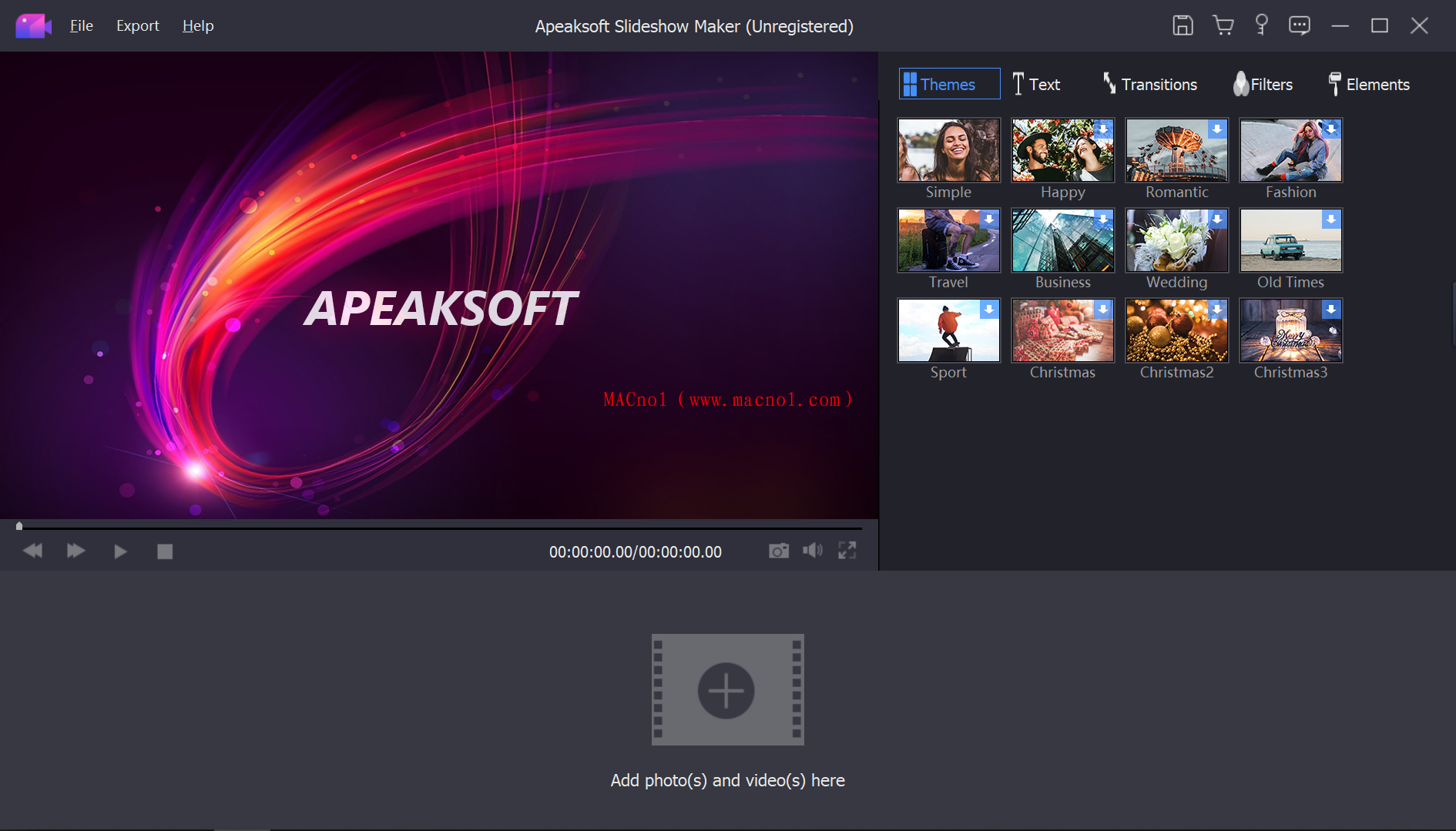The width and height of the screenshot is (1456, 831).
Task: Click the save project floppy disk icon
Action: tap(1183, 25)
